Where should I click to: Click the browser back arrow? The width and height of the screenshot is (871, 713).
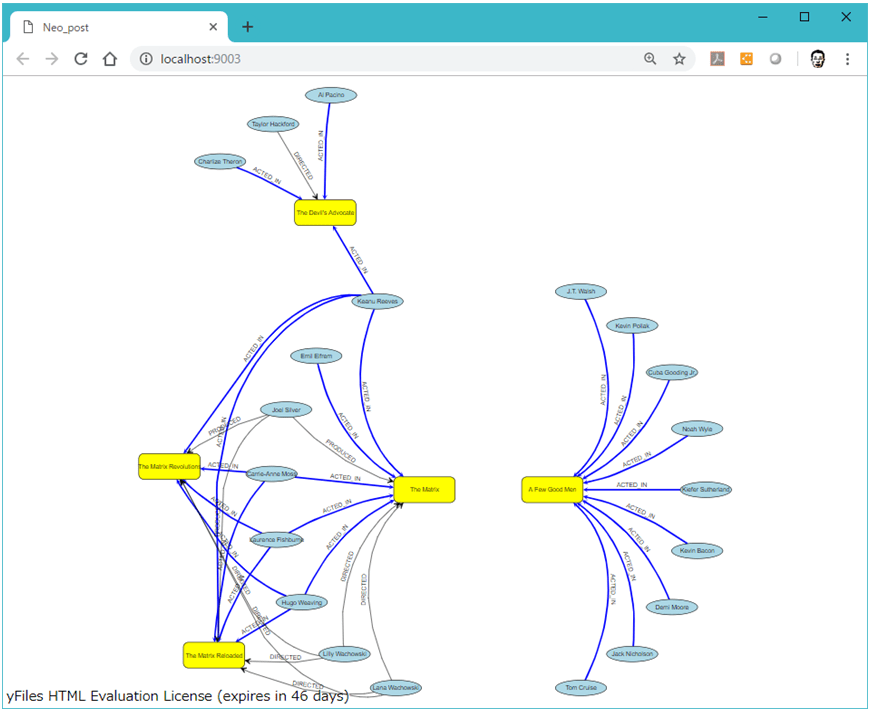pos(23,59)
